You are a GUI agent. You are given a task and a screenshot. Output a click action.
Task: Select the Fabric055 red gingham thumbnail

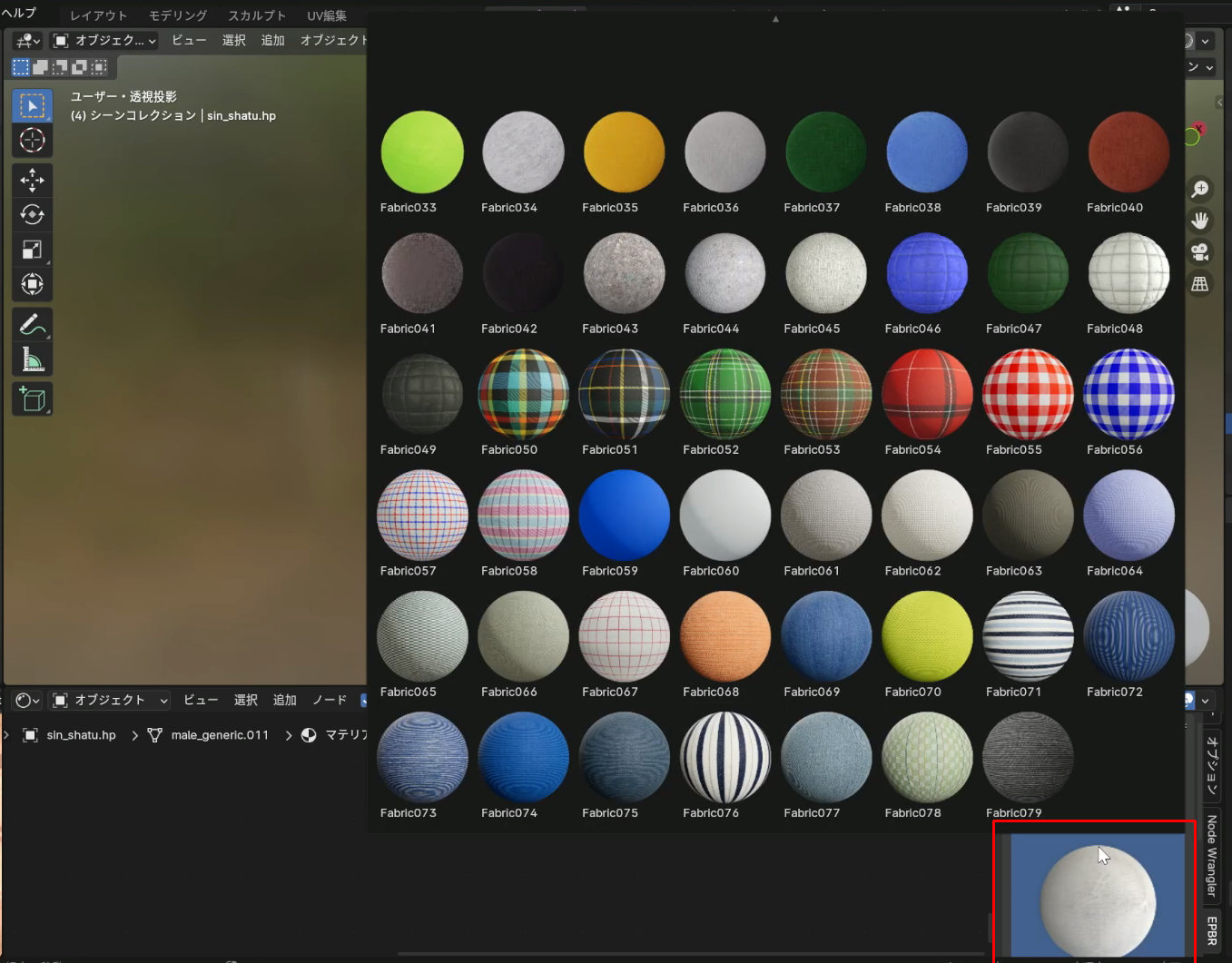coord(1027,394)
